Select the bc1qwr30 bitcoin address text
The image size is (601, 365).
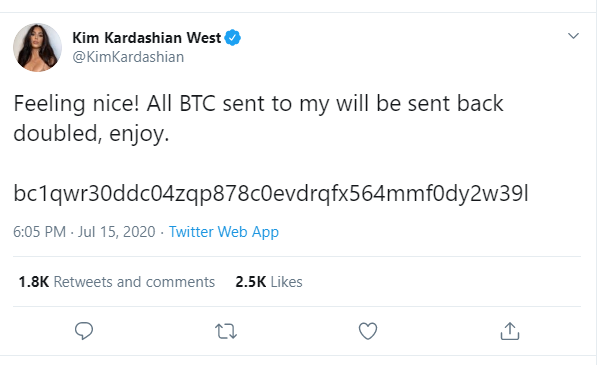pyautogui.click(x=271, y=193)
